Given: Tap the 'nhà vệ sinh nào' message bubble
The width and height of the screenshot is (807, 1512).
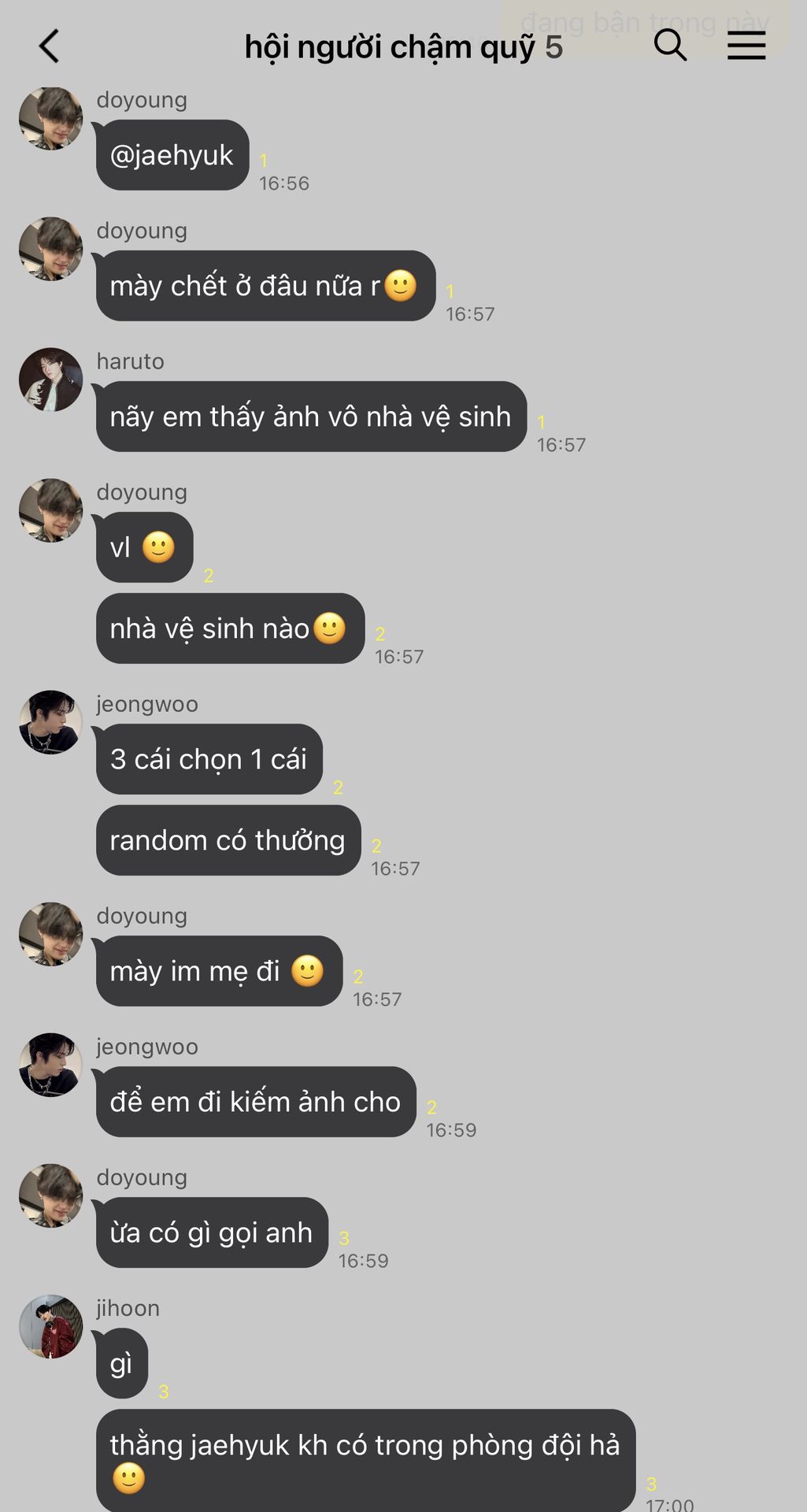Looking at the screenshot, I should pos(230,628).
